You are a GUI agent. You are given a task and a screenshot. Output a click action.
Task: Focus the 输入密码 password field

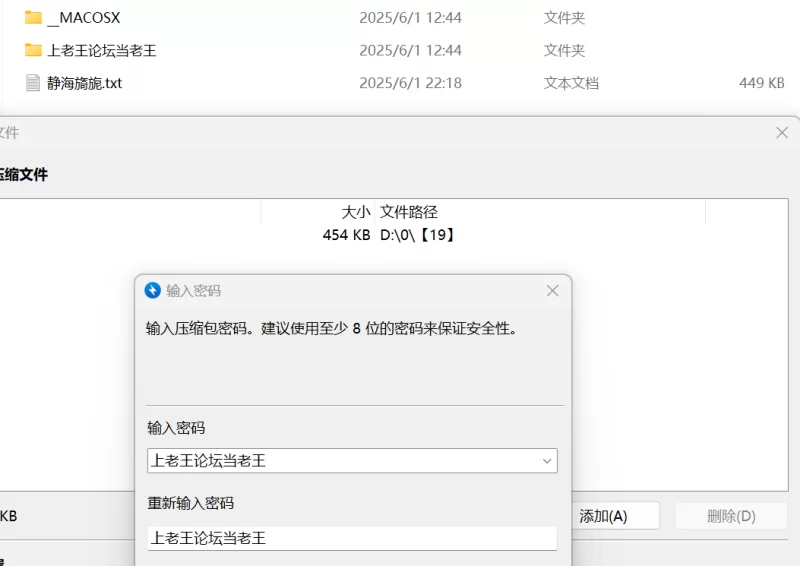[x=352, y=461]
